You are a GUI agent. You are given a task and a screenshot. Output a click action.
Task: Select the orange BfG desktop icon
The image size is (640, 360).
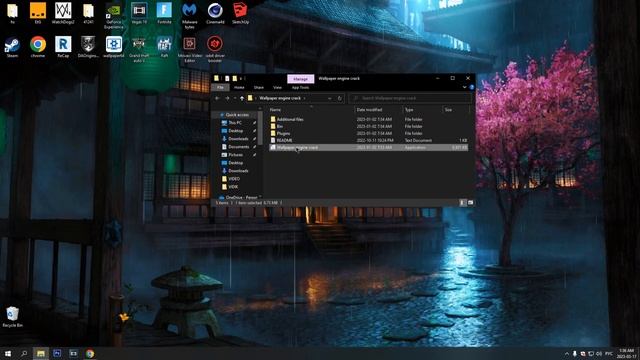38,13
